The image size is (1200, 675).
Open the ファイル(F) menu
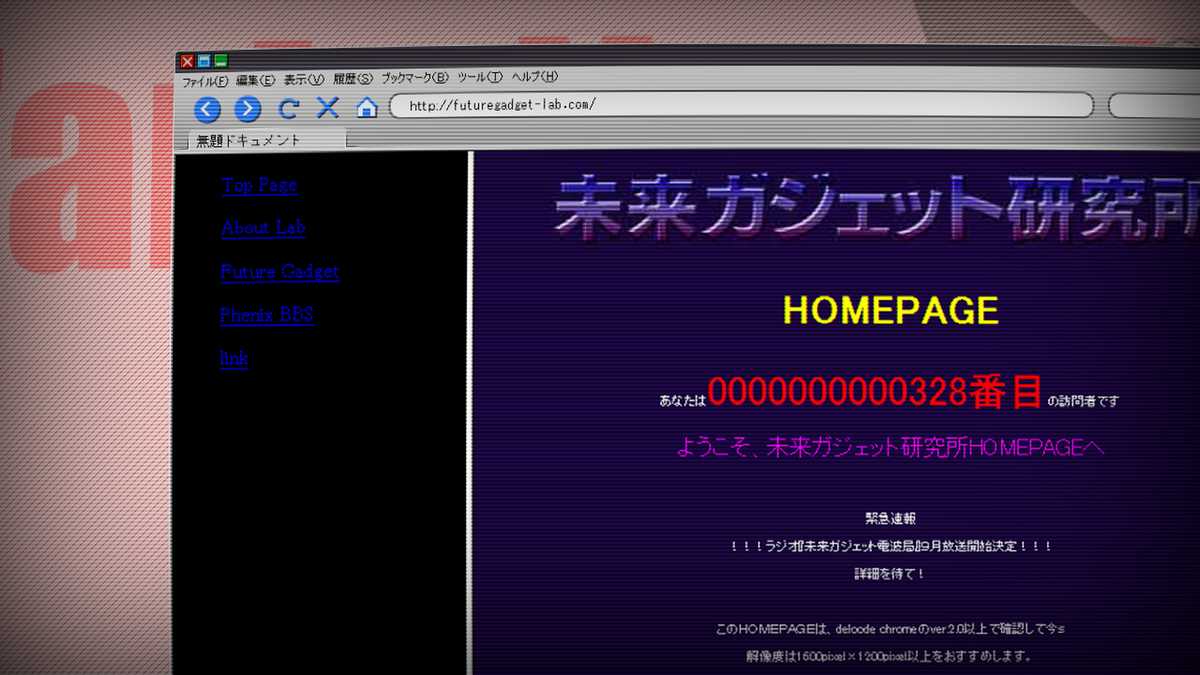[205, 80]
